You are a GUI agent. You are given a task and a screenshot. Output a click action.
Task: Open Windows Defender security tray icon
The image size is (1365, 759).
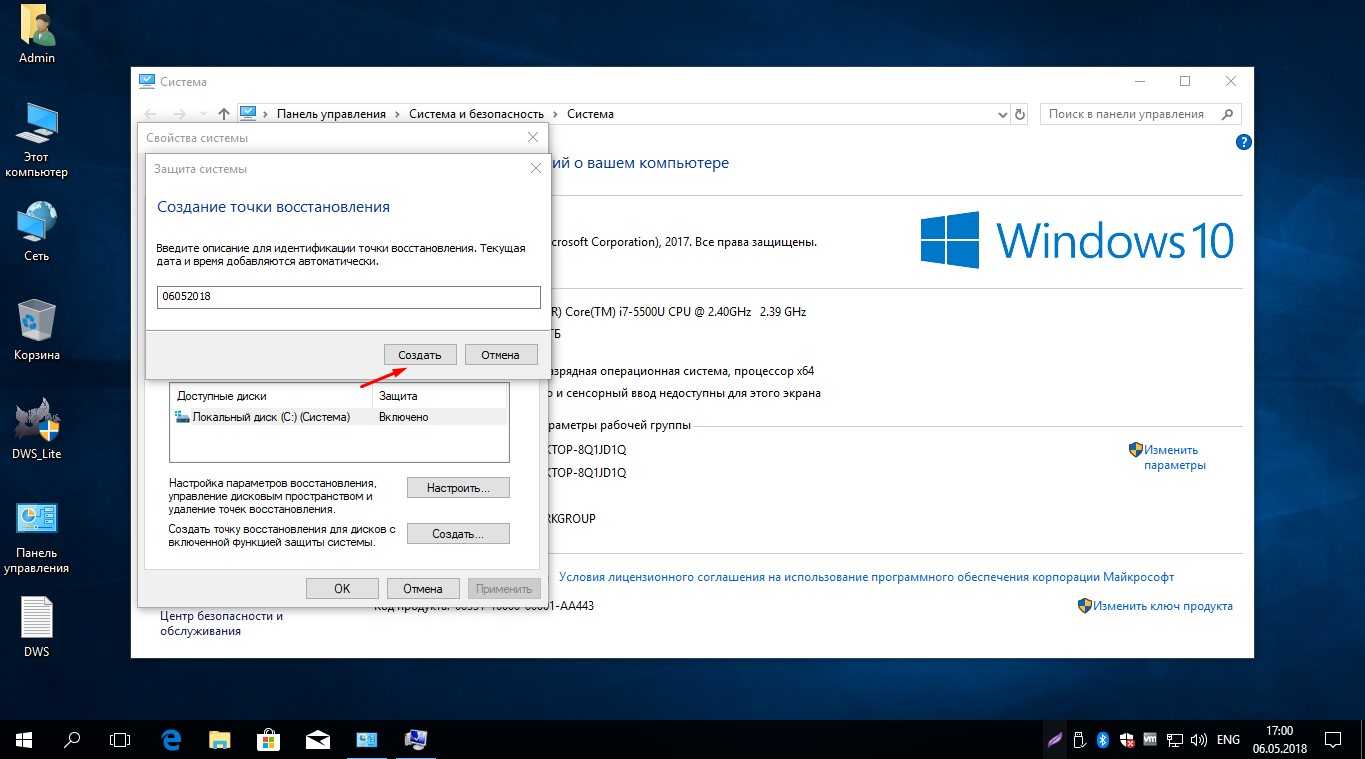click(1127, 740)
